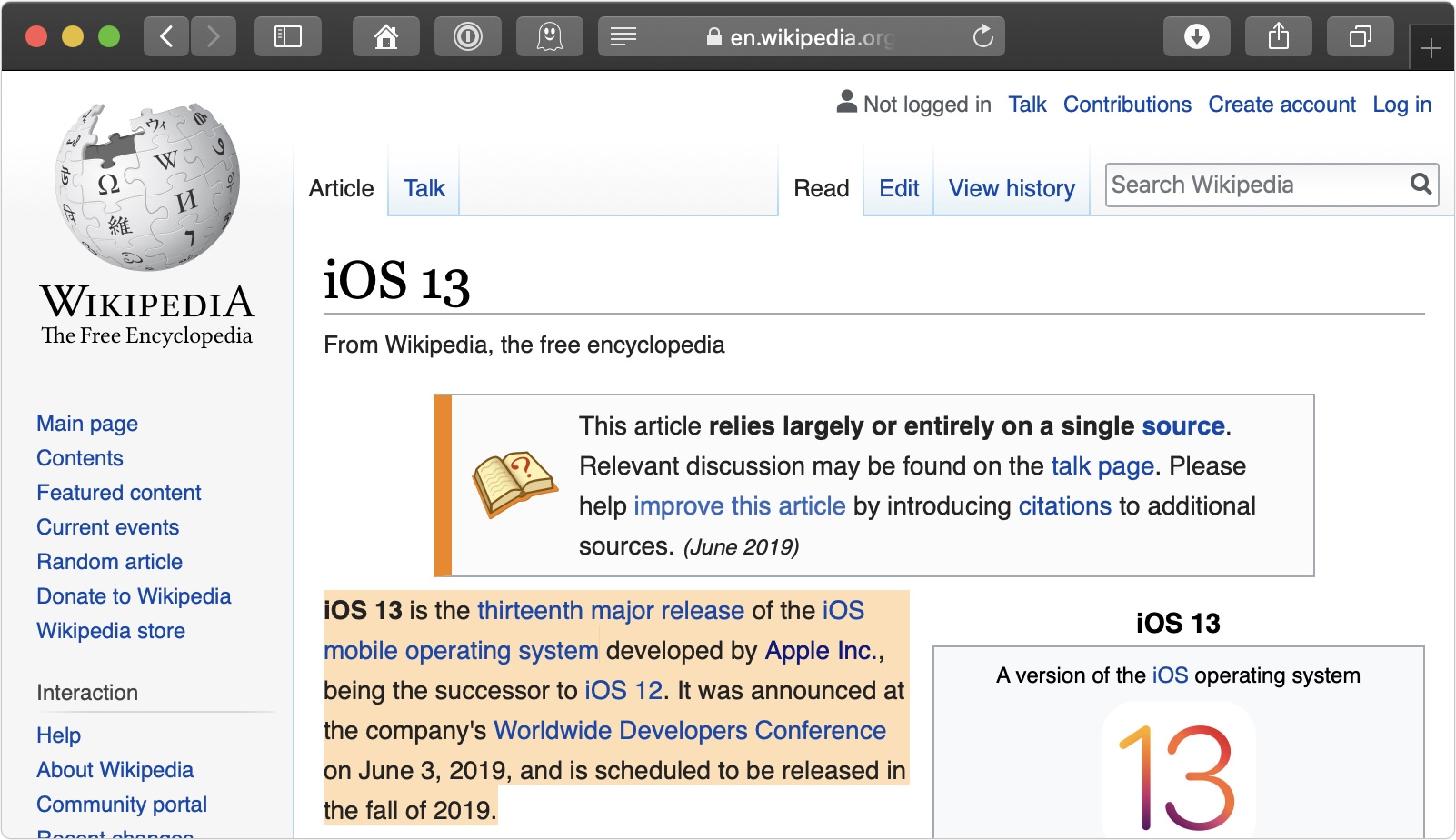Go back with Safari's back arrow
This screenshot has height=840, width=1456.
[x=166, y=36]
